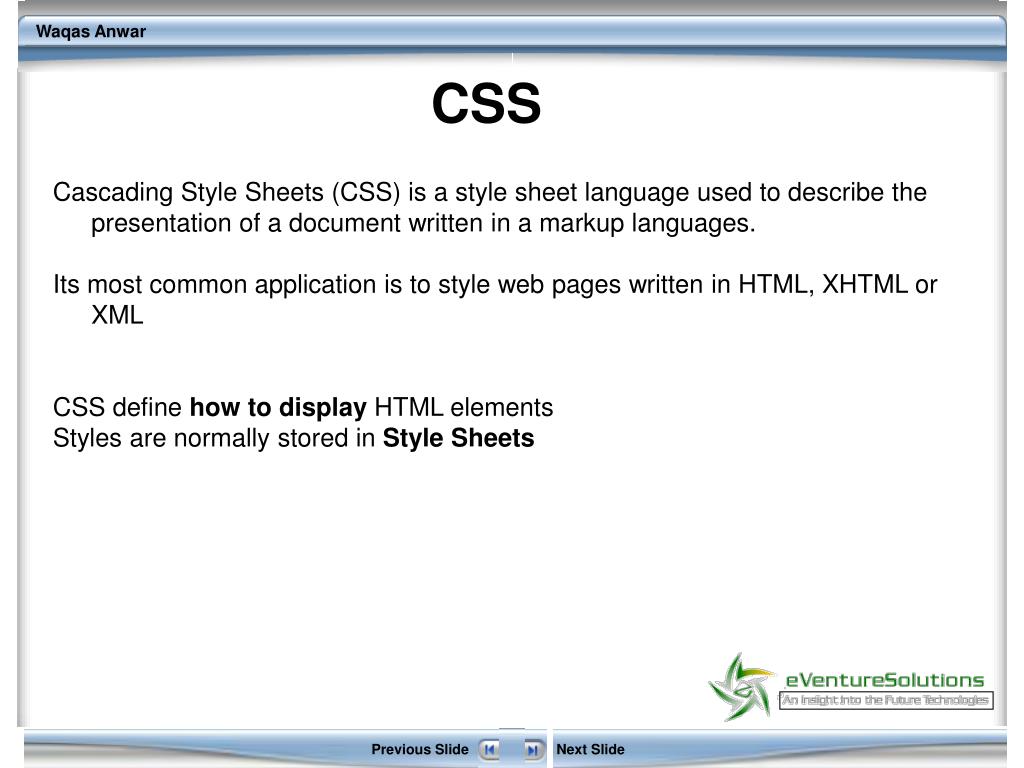Select the "Next Slide" text label
Image resolution: width=1024 pixels, height=768 pixels.
[590, 750]
